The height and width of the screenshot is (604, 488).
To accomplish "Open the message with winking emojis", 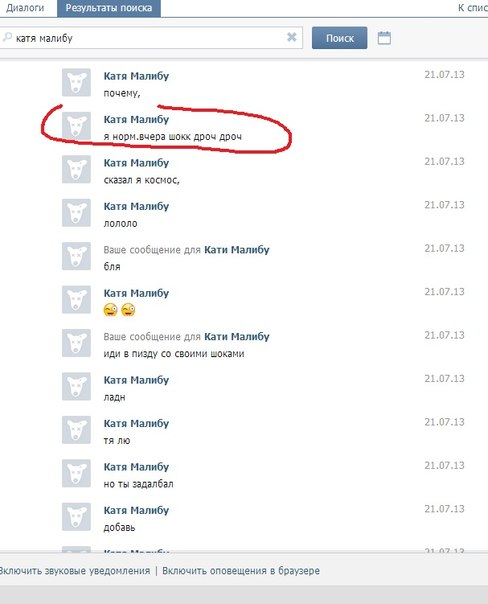I will click(x=119, y=310).
